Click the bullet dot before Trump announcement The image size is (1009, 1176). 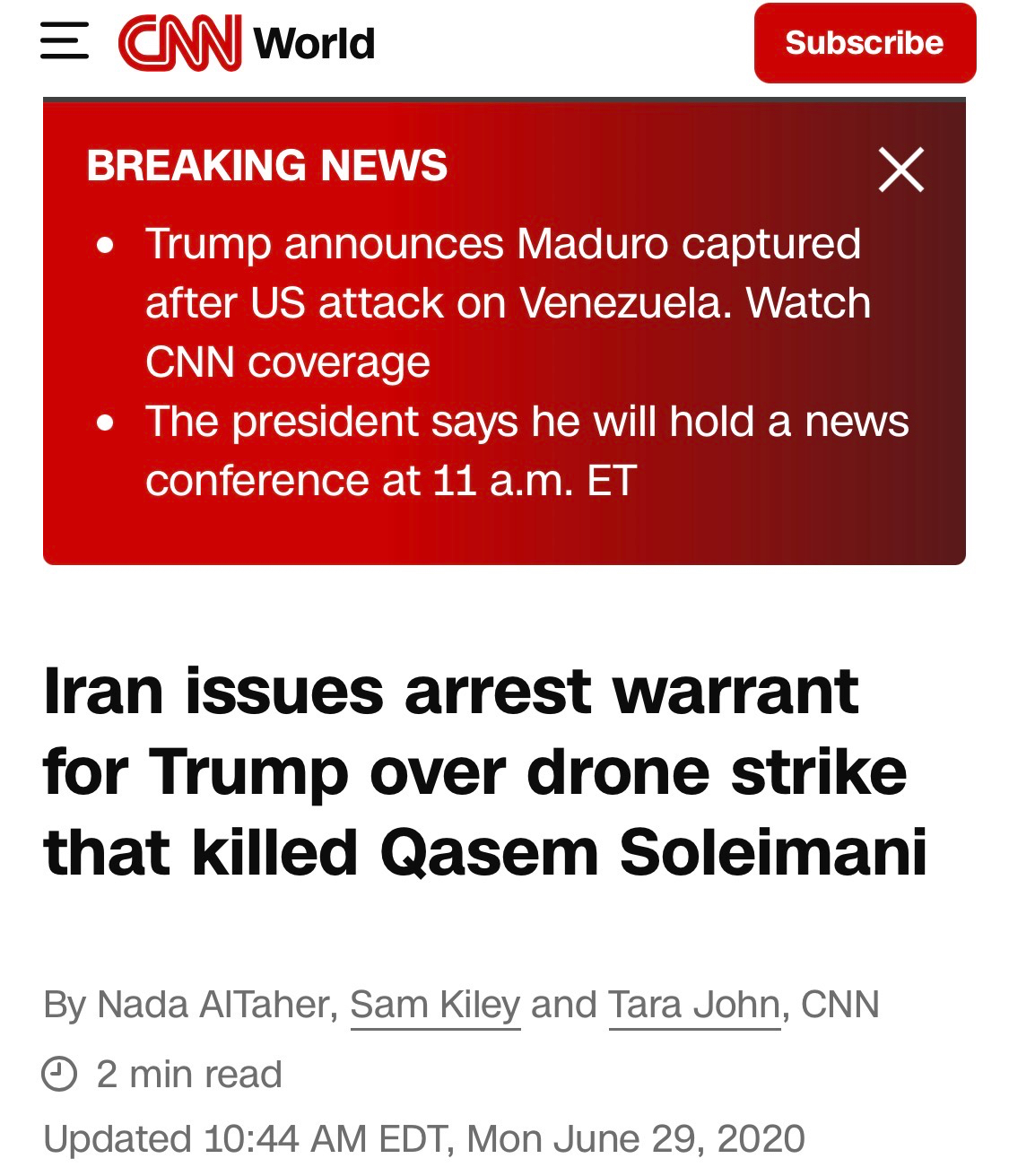pos(106,245)
